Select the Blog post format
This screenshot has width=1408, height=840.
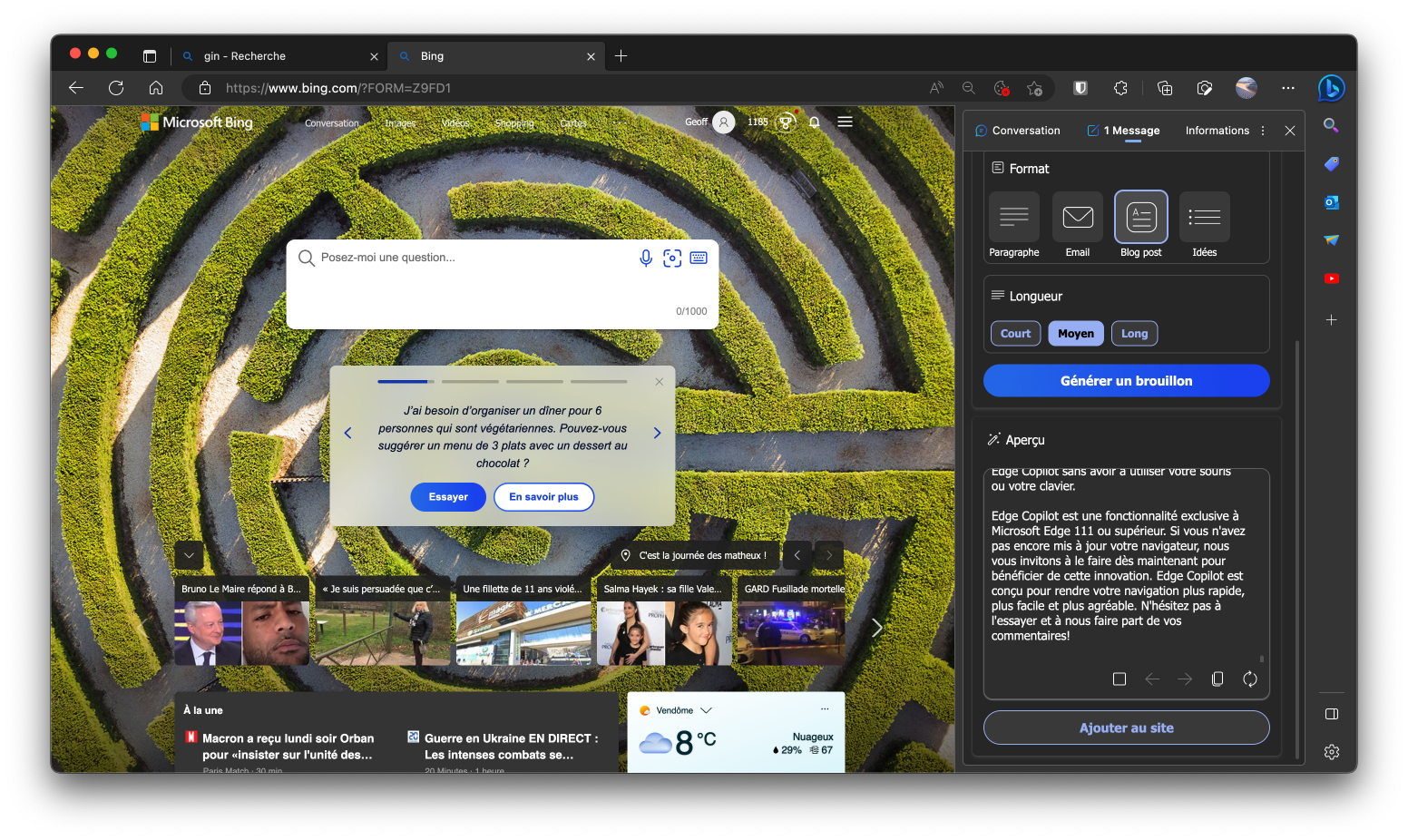coord(1140,218)
